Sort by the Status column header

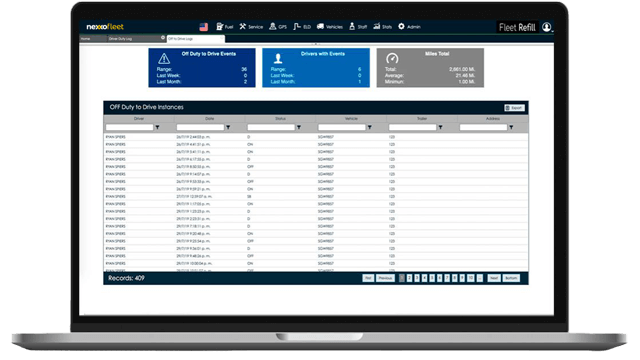(x=280, y=119)
